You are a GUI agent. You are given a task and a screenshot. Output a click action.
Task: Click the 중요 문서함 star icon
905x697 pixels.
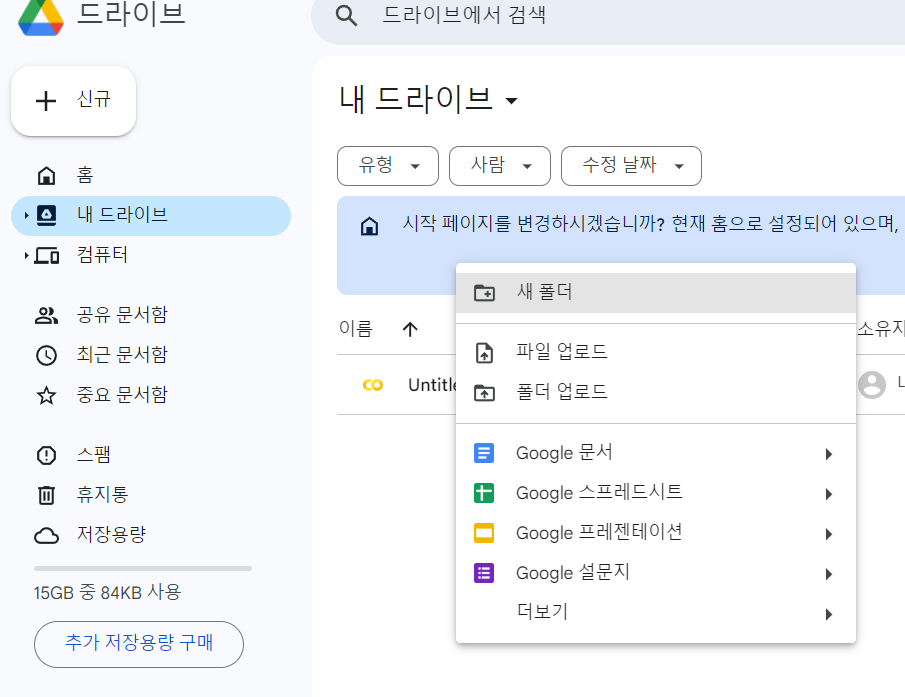point(46,395)
